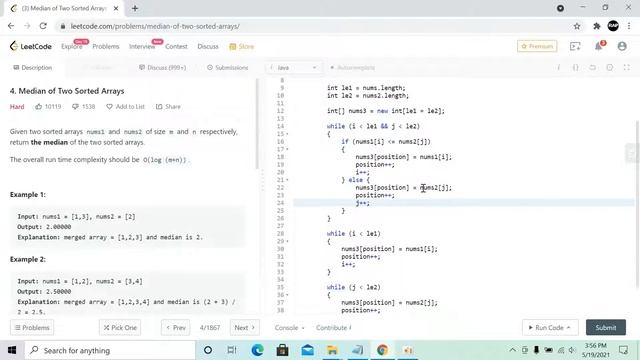Screen dimensions: 640x360
Task: Open the Java language dropdown
Action: [x=293, y=68]
